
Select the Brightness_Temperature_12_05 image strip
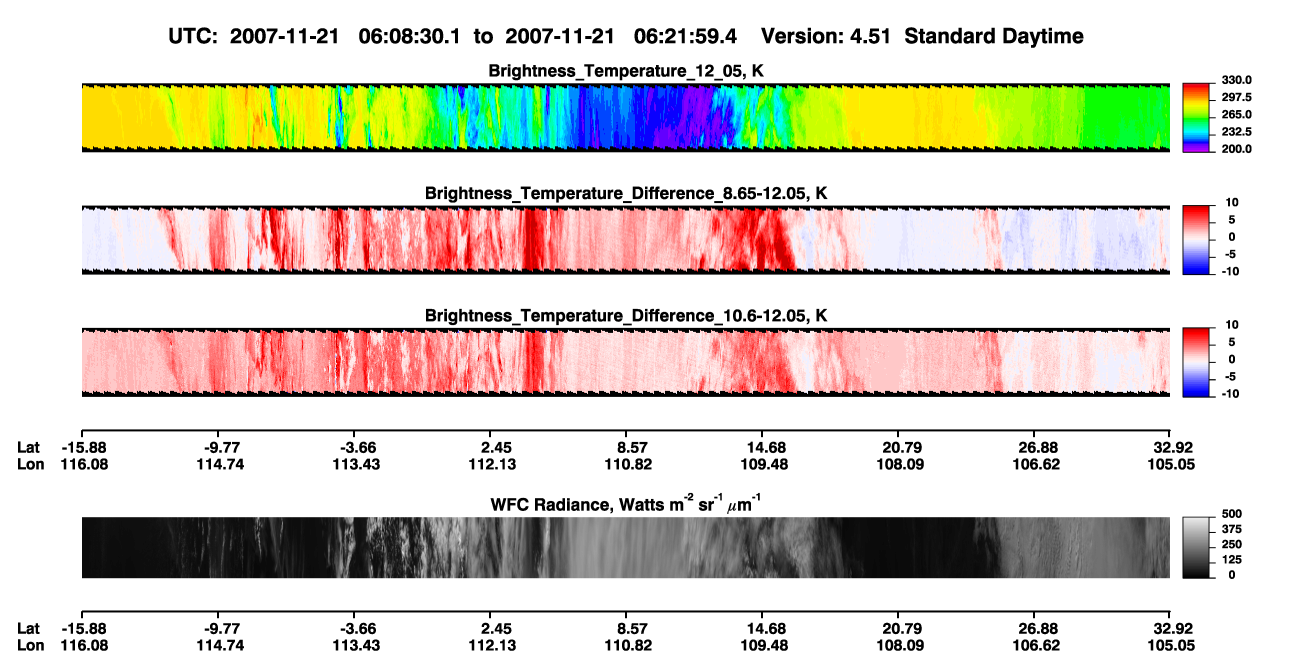click(x=625, y=117)
